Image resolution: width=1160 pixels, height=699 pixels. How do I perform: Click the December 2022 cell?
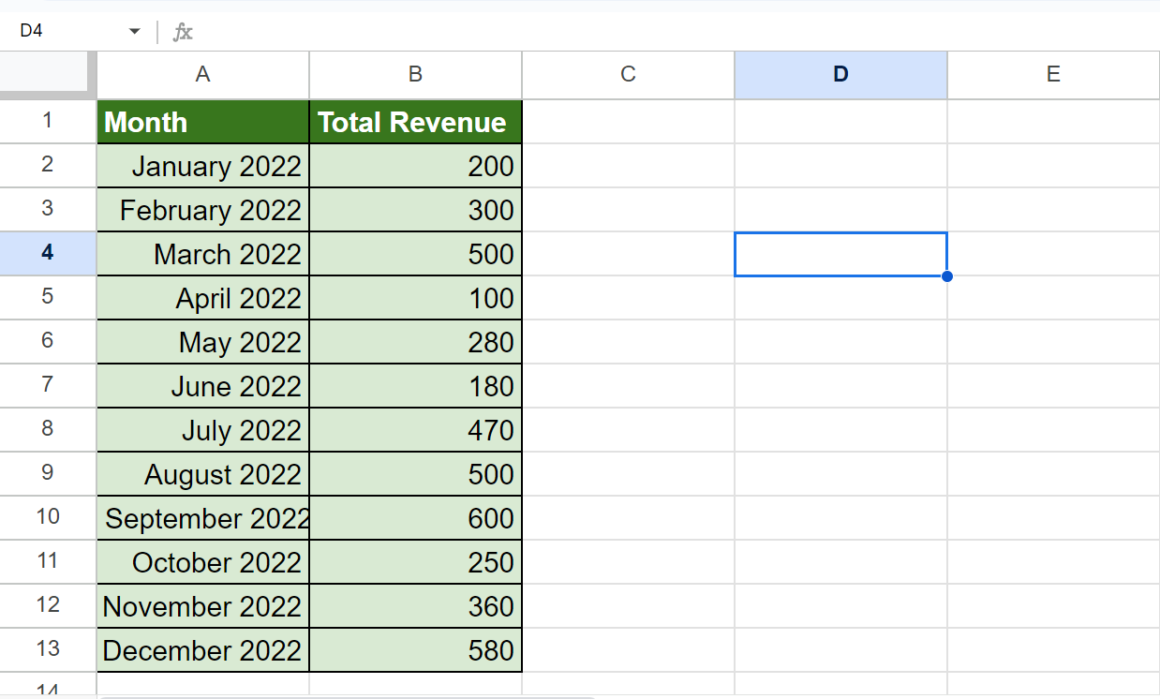tap(202, 650)
